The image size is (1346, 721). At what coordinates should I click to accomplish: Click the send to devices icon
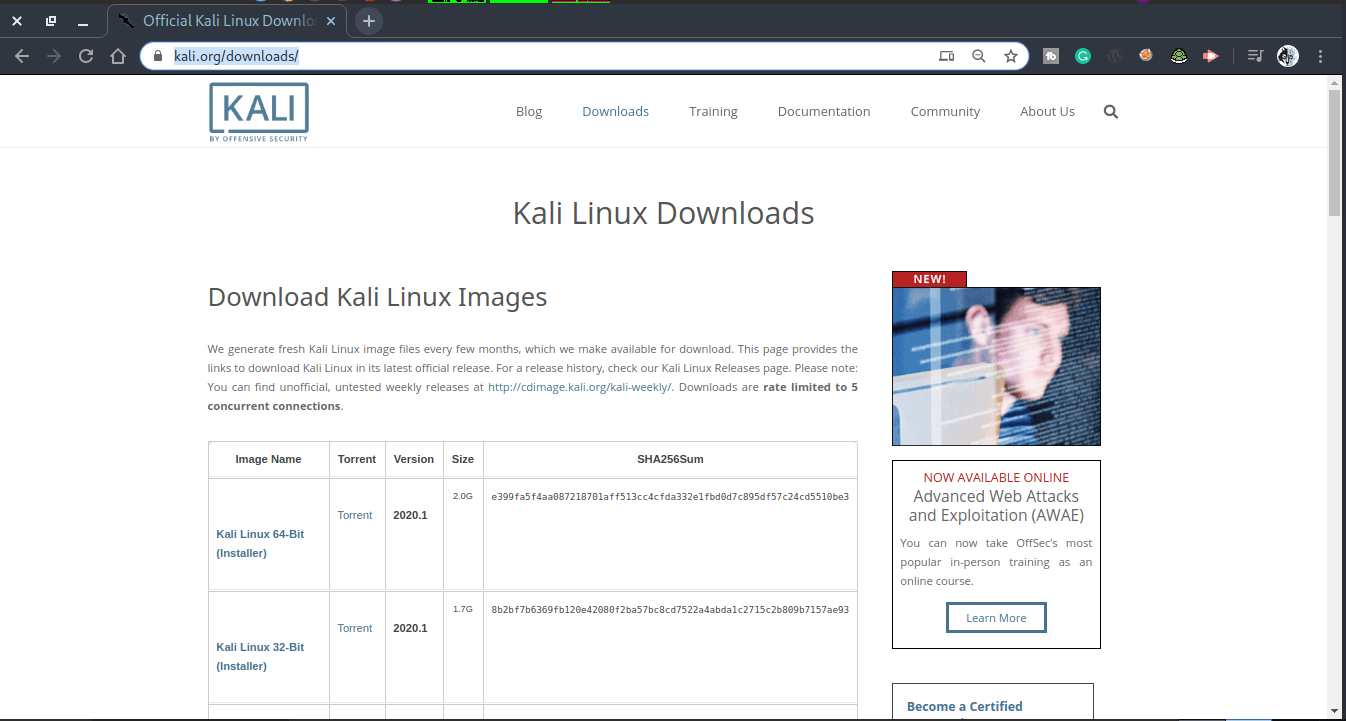pos(946,56)
